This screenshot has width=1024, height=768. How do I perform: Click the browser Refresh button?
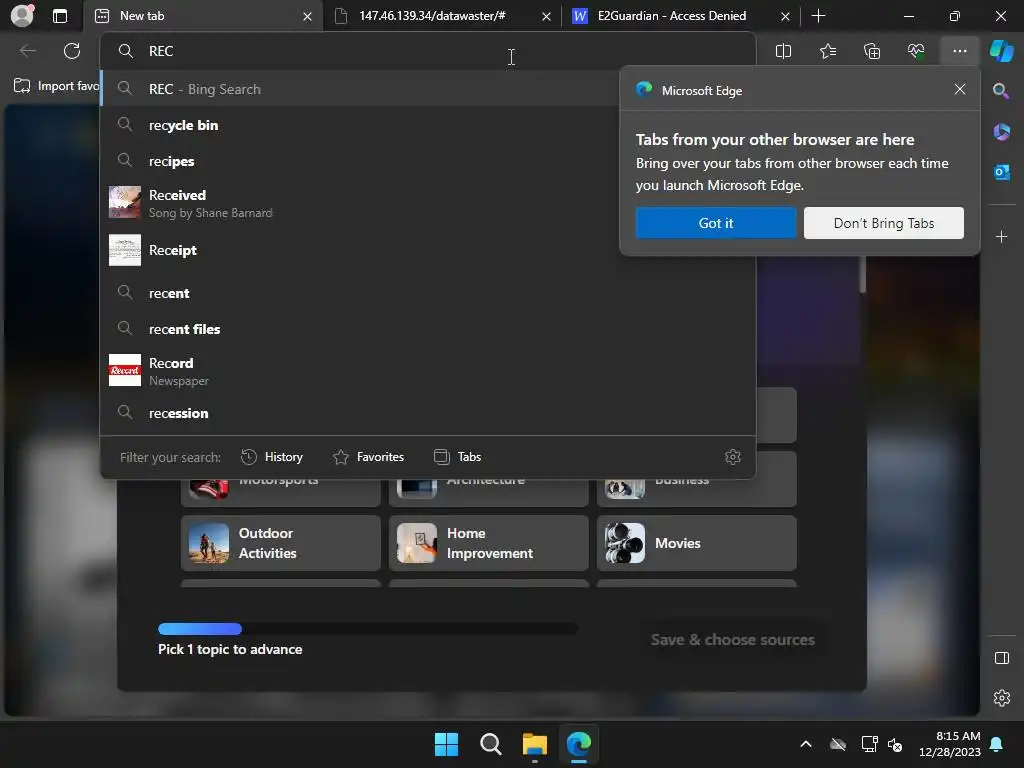click(72, 51)
